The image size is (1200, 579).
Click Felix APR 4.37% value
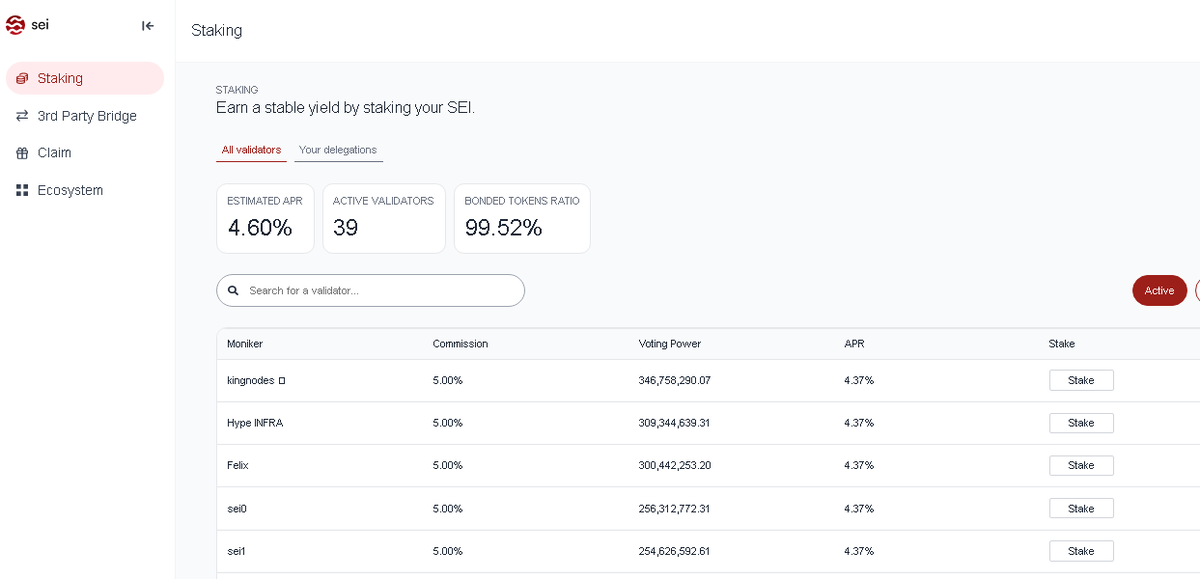click(859, 465)
